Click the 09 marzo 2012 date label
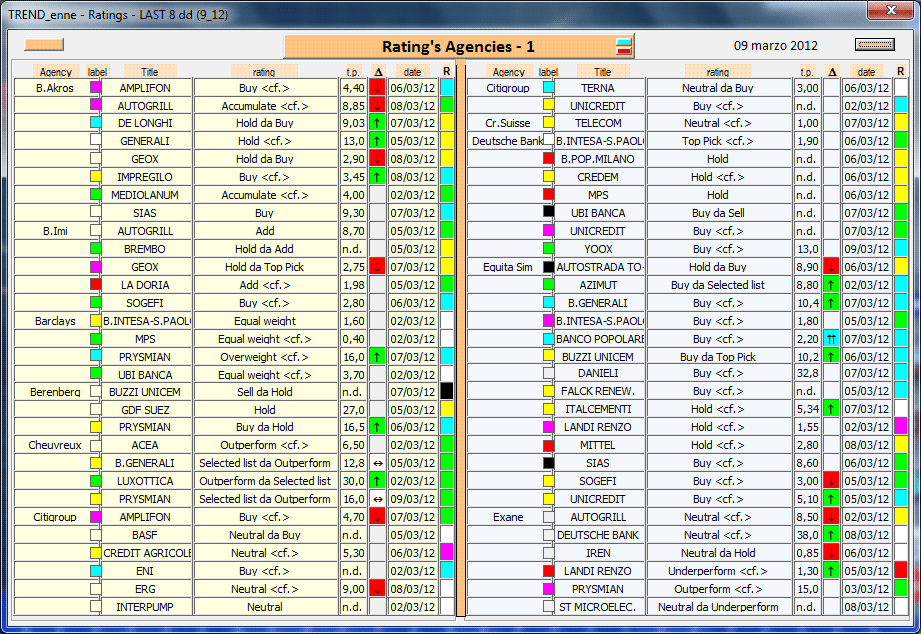Screen dimensions: 921x634 [x=775, y=45]
